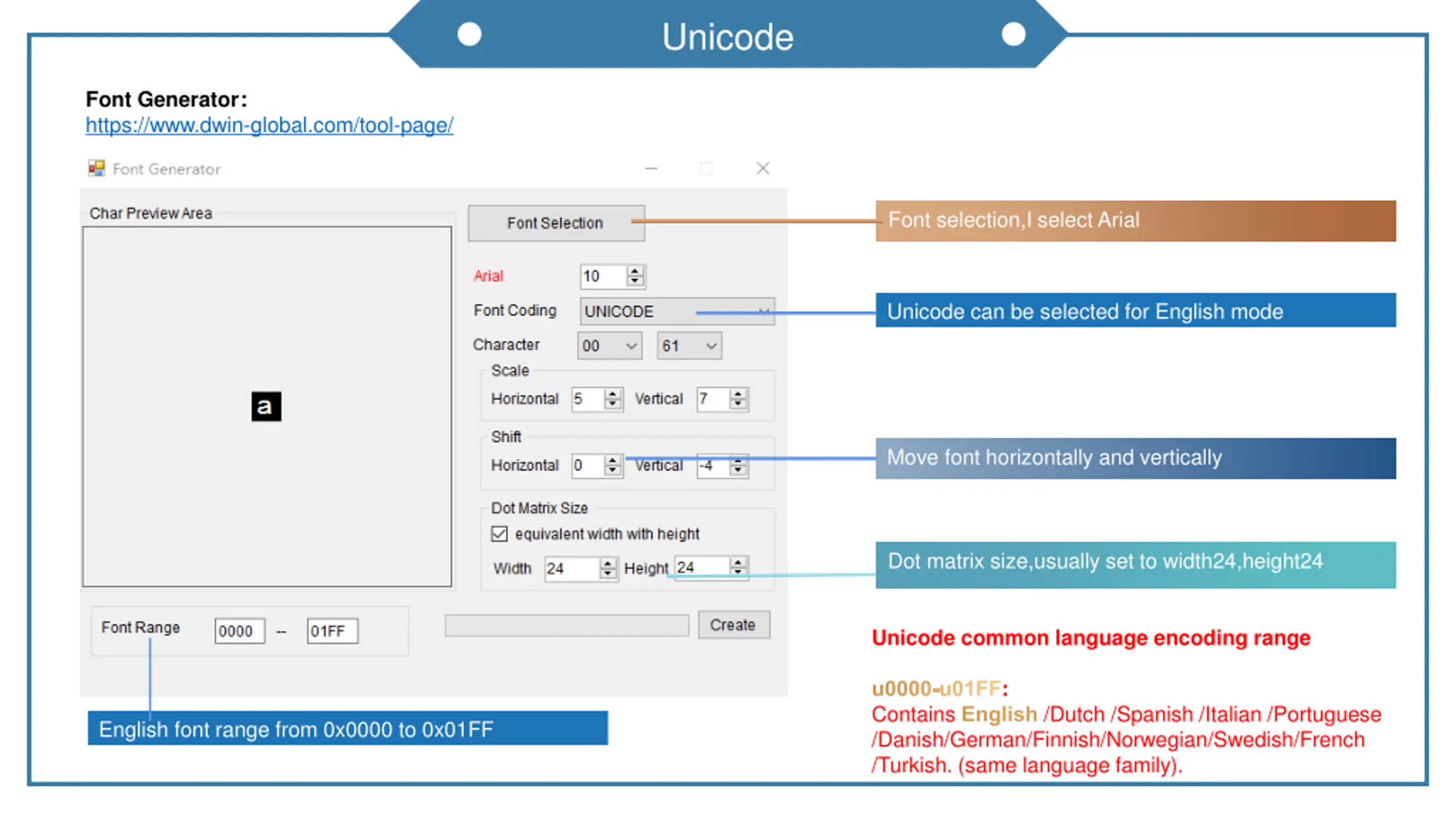This screenshot has width=1456, height=819.
Task: Increase the Arial font size spinner
Action: click(635, 271)
